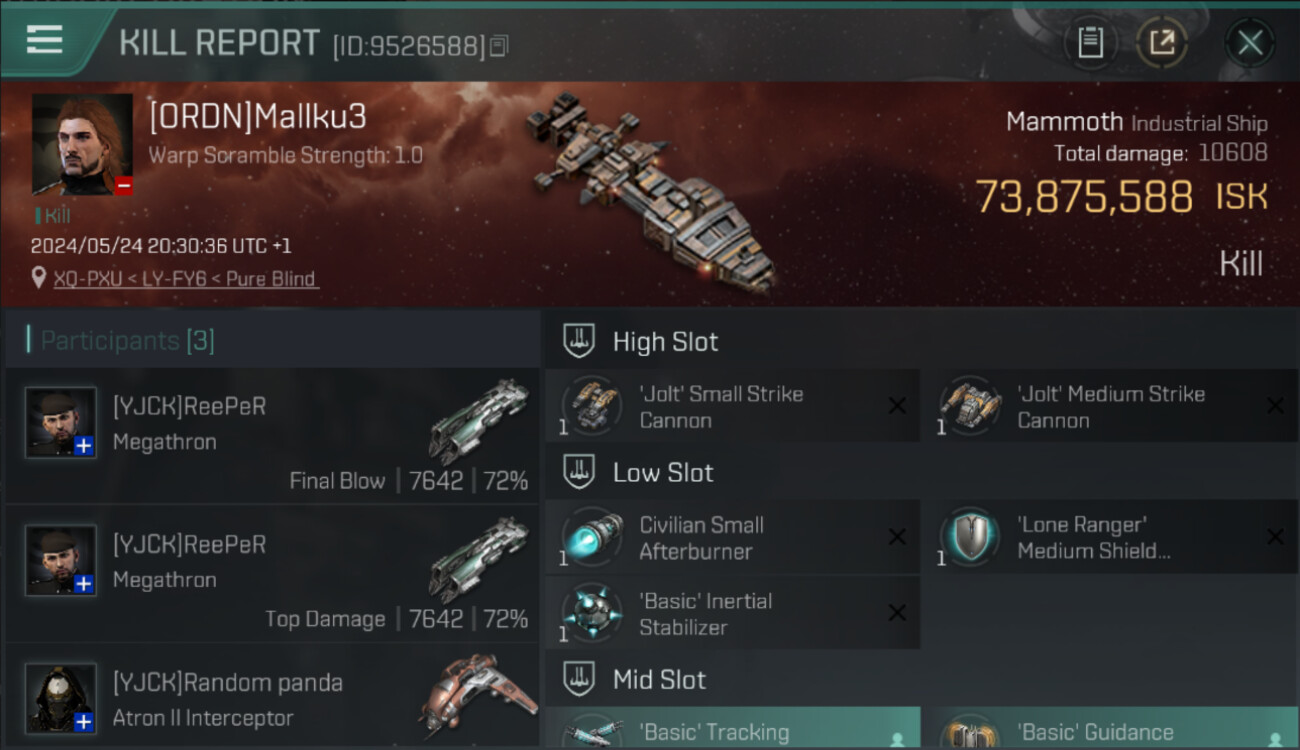Open the Participants [3] tab
Screen dimensions: 1300x750
point(127,340)
